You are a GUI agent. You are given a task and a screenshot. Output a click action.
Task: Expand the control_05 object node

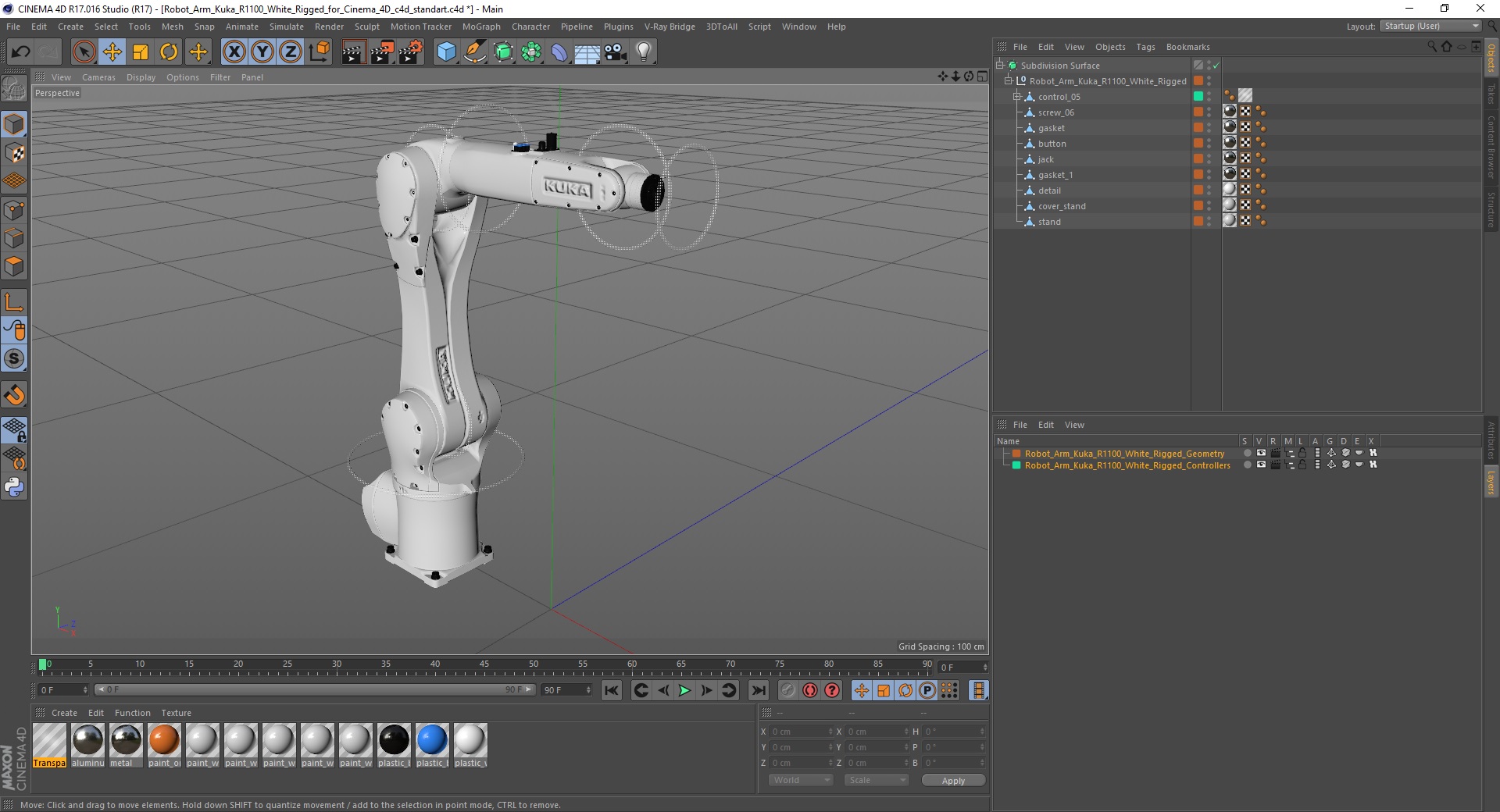1017,97
